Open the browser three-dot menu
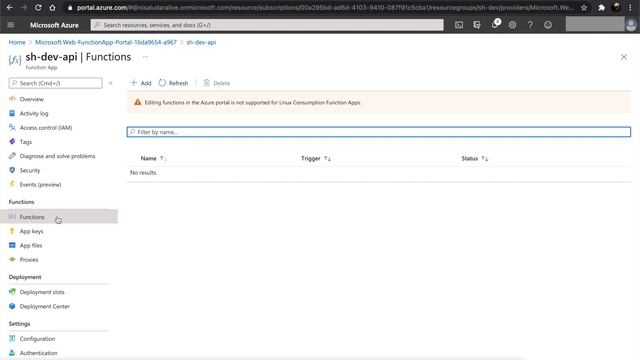Screen dimensions: 640x360 coord(630,7)
